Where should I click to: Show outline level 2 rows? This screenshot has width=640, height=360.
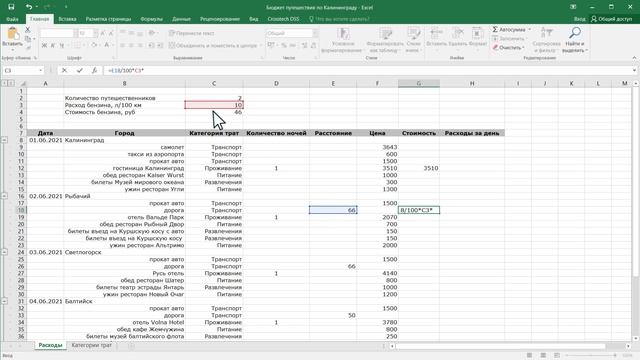pyautogui.click(x=11, y=83)
